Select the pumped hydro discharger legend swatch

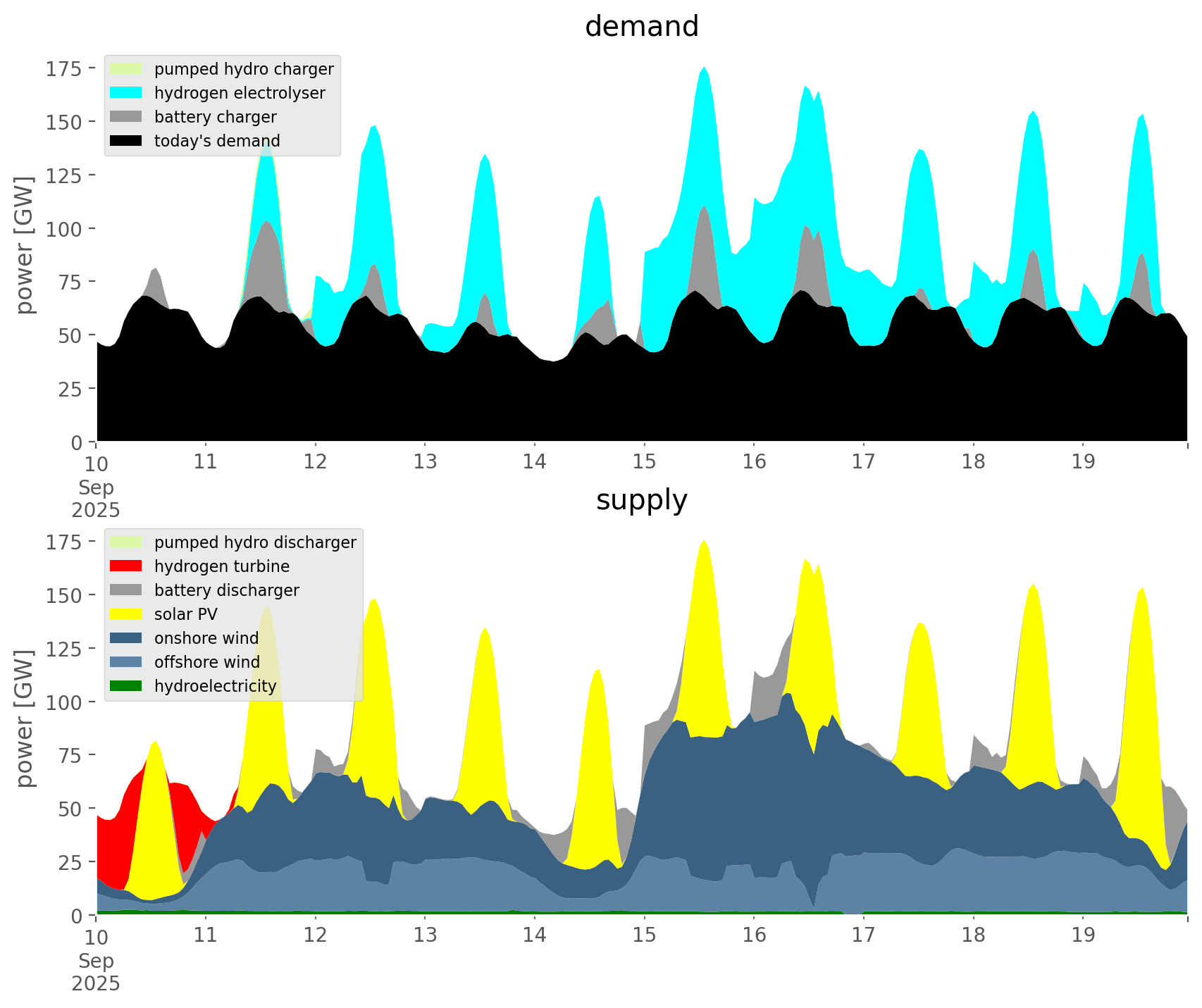pos(126,542)
